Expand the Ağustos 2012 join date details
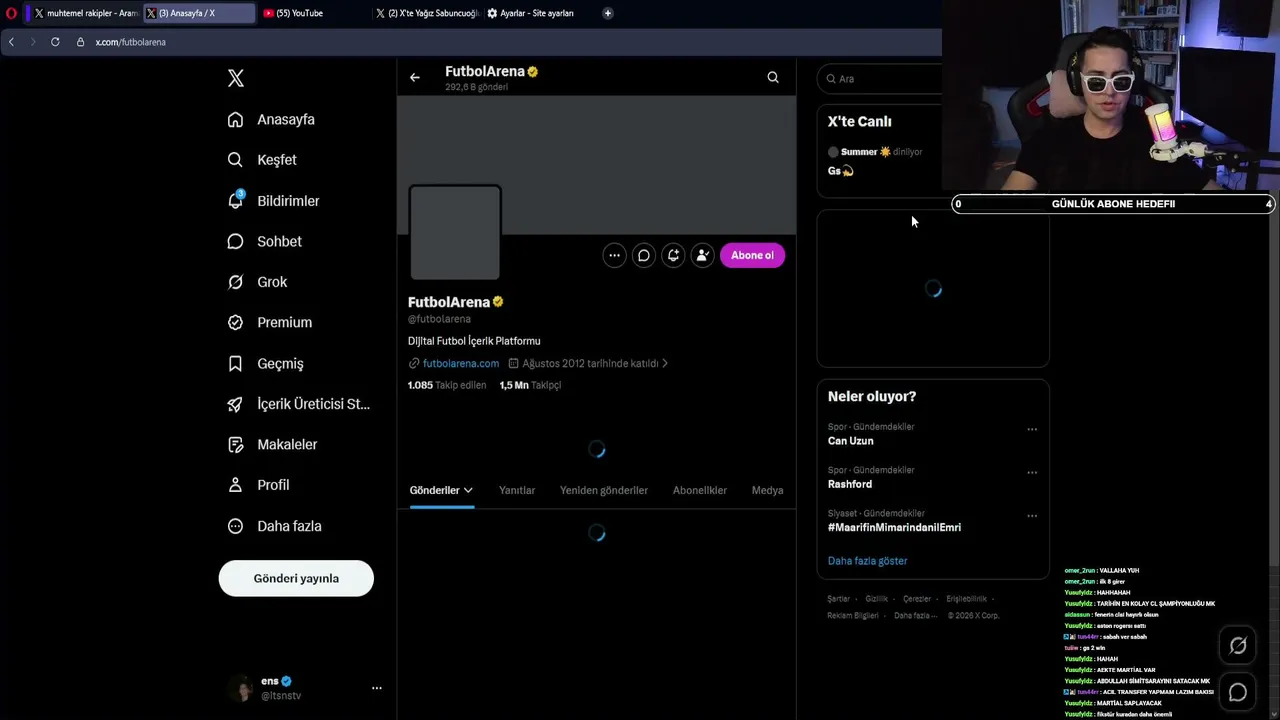This screenshot has width=1280, height=720. [x=588, y=364]
